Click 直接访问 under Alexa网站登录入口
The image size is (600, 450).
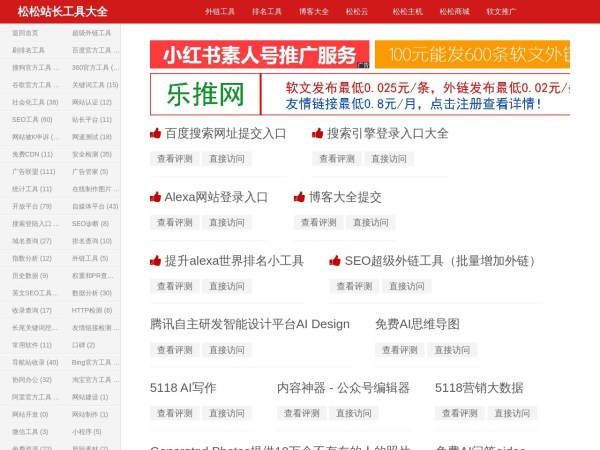[227, 222]
